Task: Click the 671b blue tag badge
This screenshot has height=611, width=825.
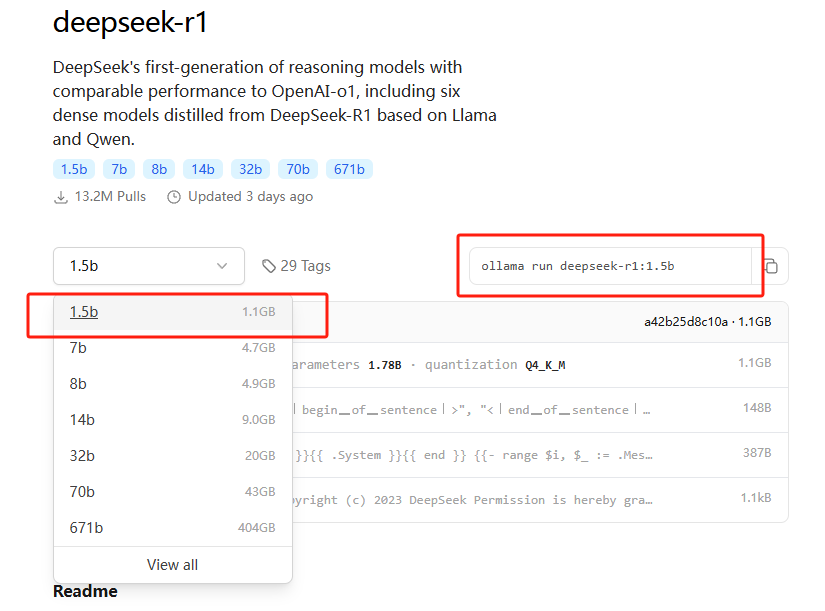Action: coord(349,169)
